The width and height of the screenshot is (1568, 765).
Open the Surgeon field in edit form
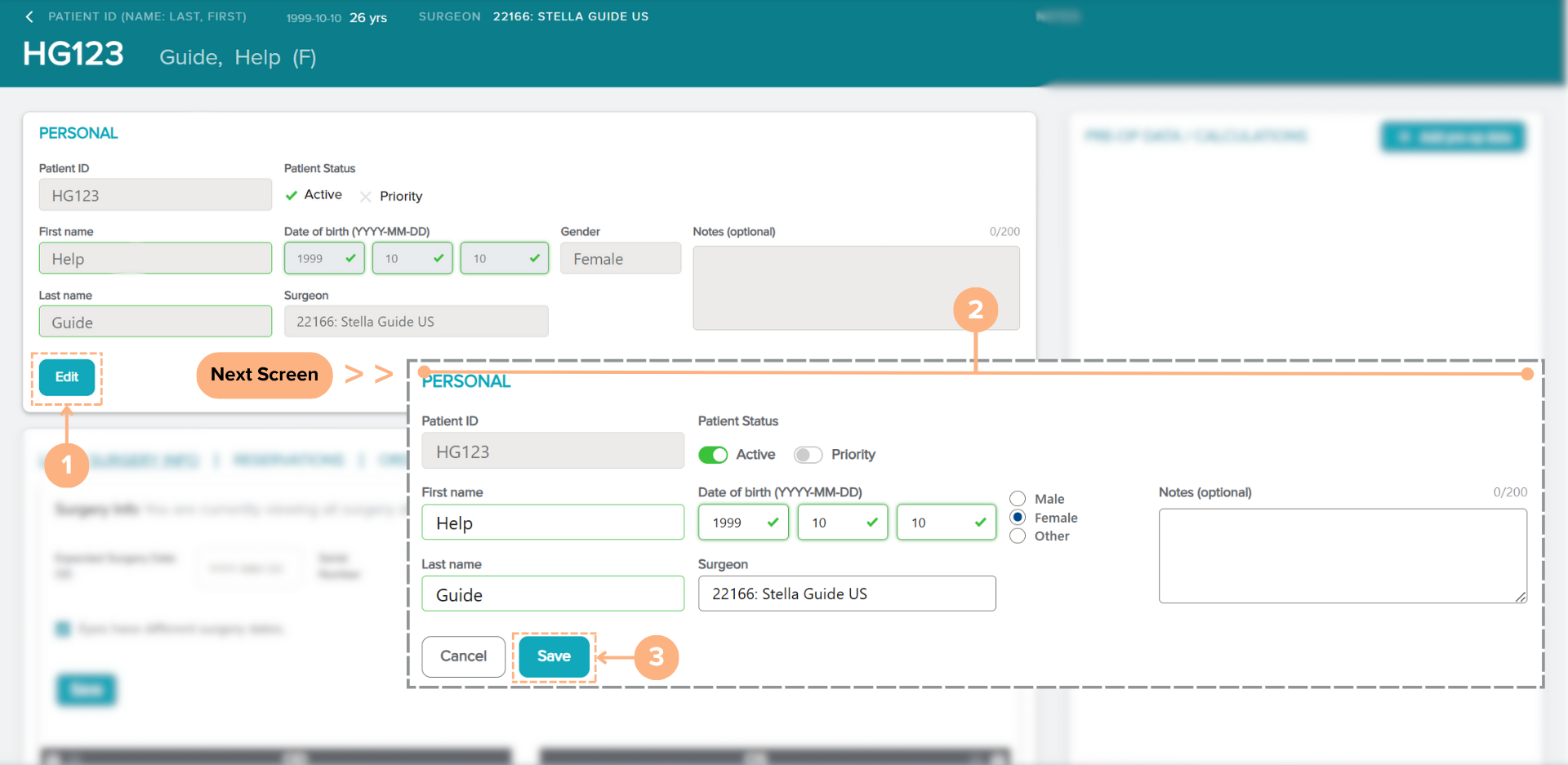(x=847, y=594)
